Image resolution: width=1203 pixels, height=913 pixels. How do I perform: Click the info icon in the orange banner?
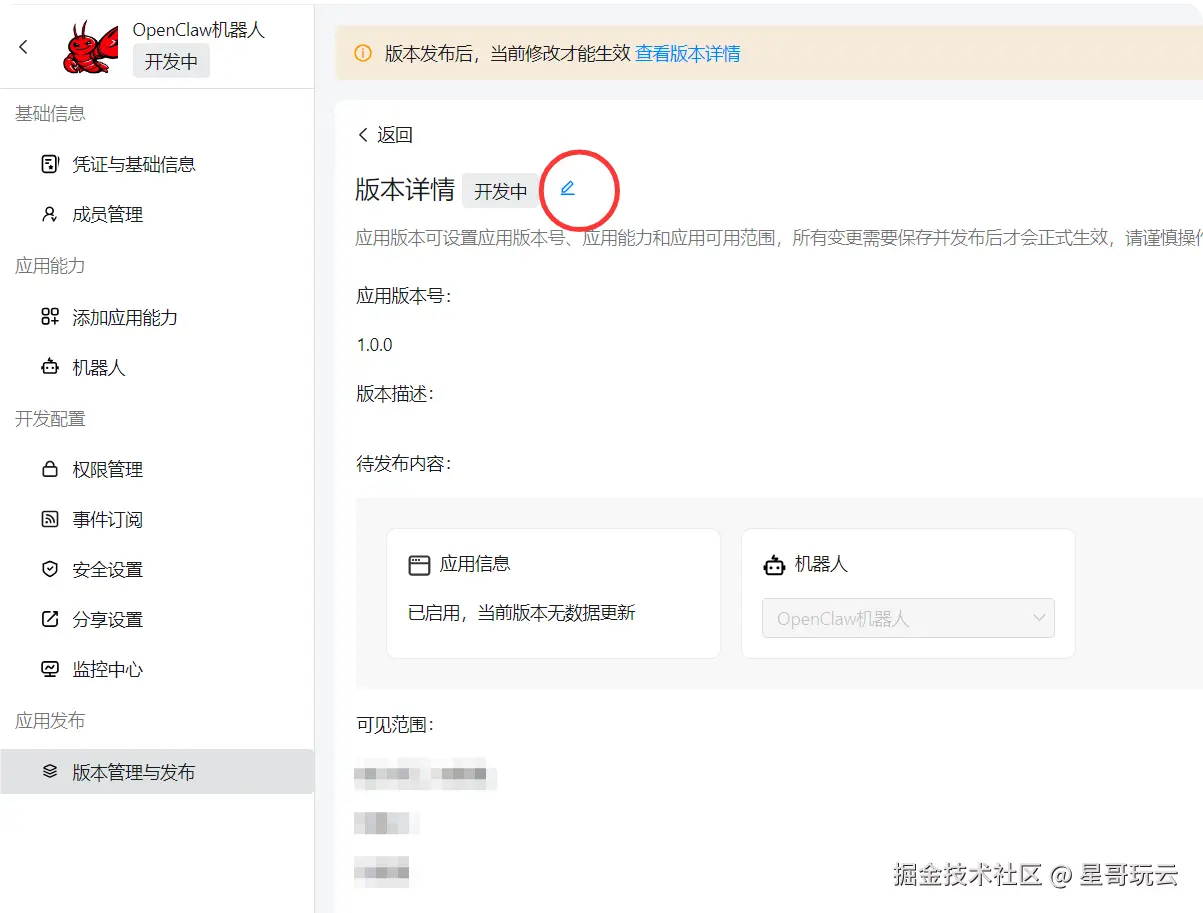pyautogui.click(x=363, y=53)
